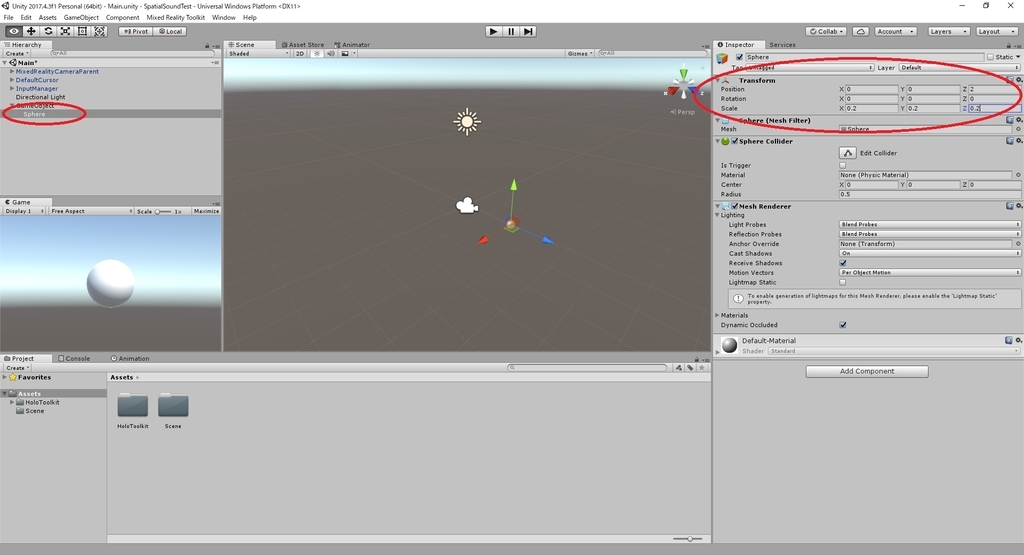Screen dimensions: 1024x555
Task: Open the Gizmos dropdown
Action: pyautogui.click(x=580, y=54)
